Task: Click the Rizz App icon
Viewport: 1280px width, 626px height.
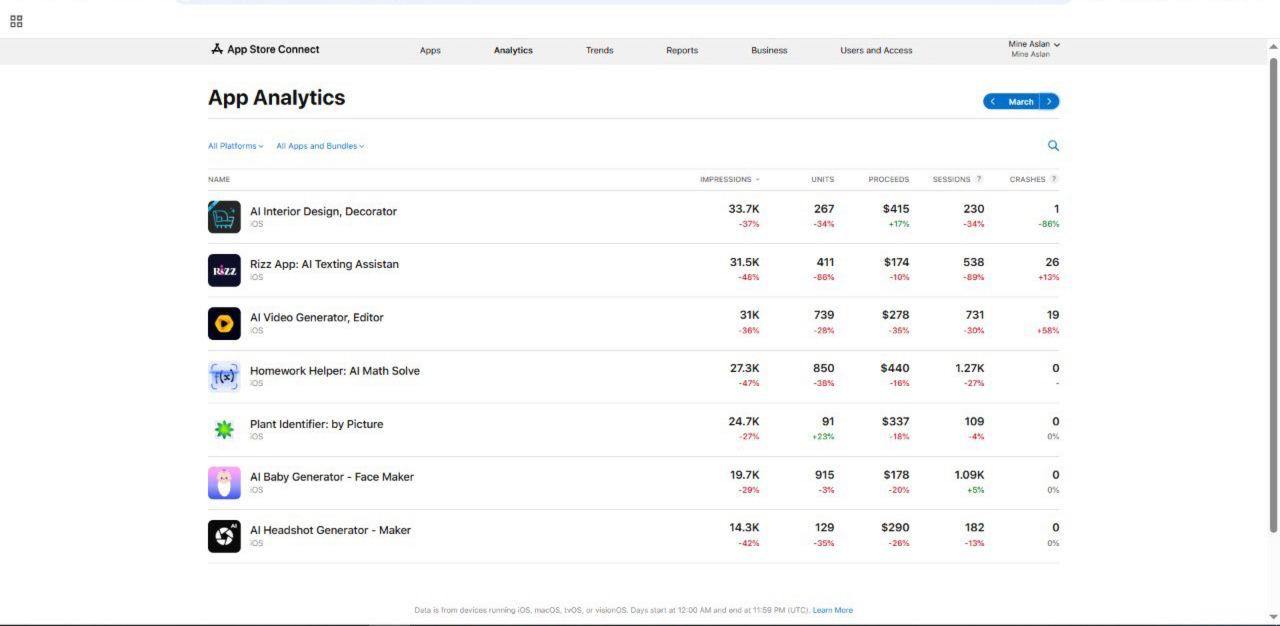Action: tap(224, 270)
